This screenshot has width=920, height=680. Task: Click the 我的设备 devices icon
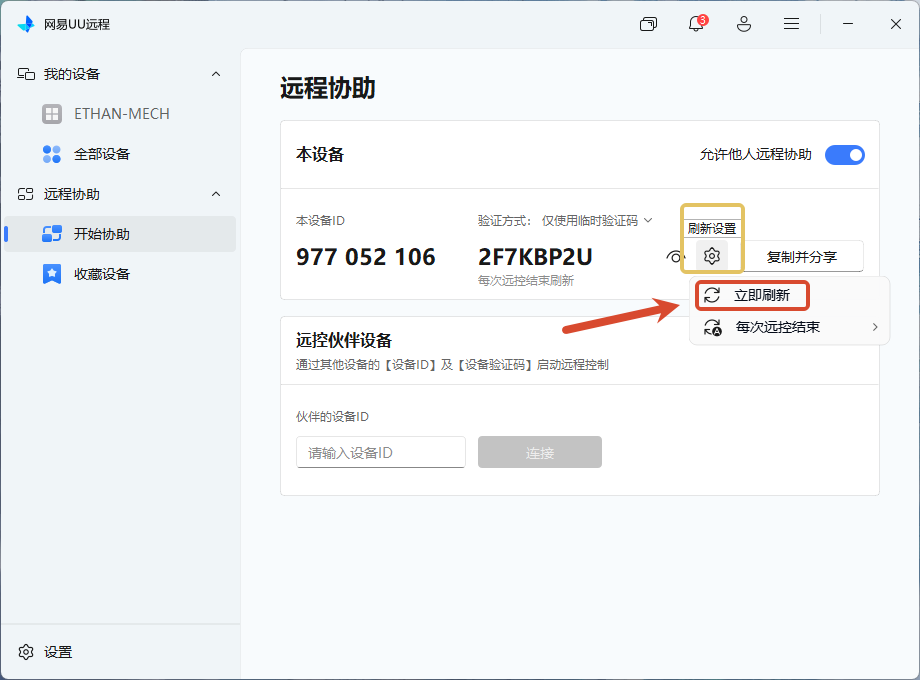pos(26,74)
